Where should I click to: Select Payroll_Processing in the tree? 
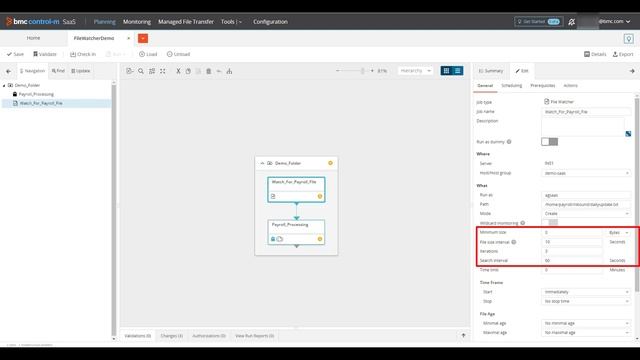[36, 94]
